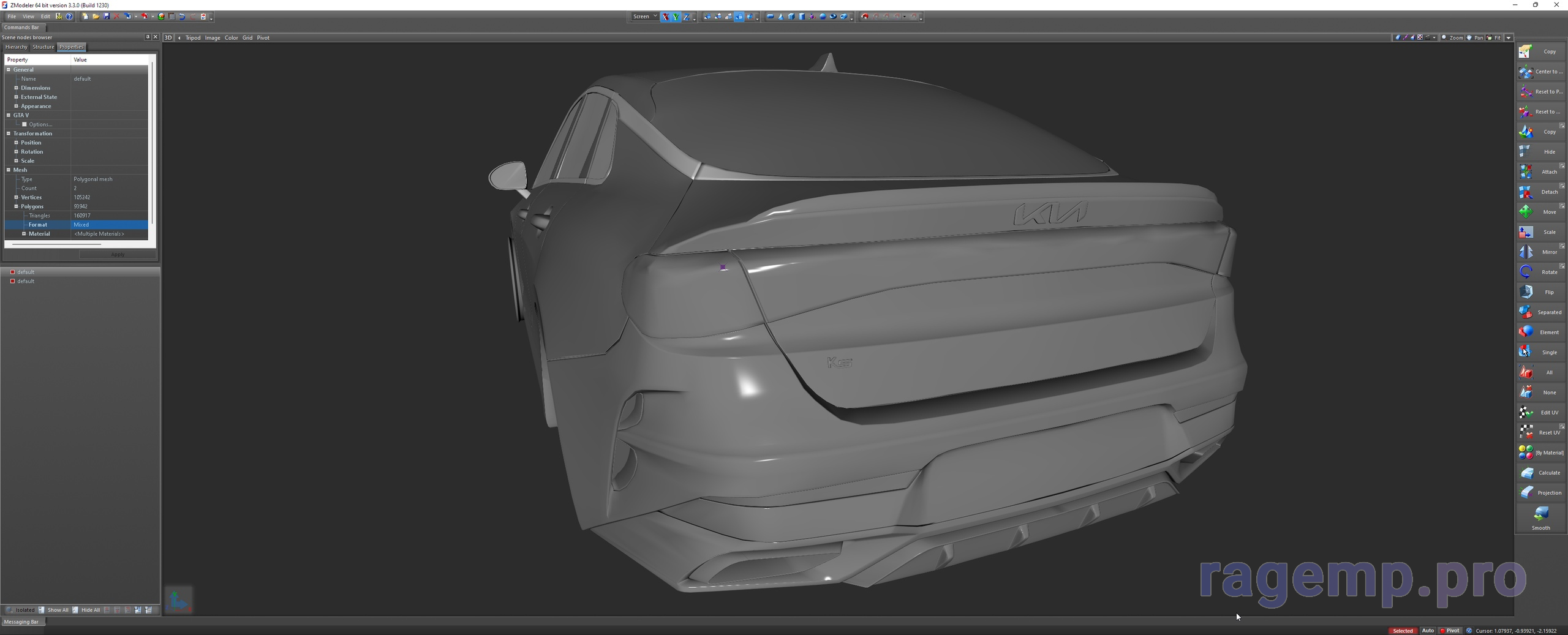Activate the Pan viewport tool
The height and width of the screenshot is (635, 1568).
1475,37
